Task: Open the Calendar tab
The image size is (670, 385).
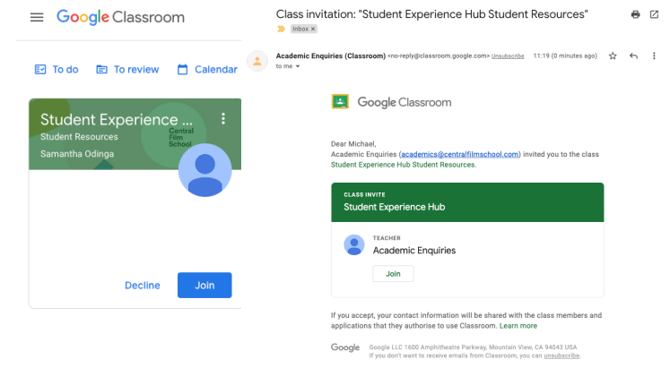Action: (207, 69)
